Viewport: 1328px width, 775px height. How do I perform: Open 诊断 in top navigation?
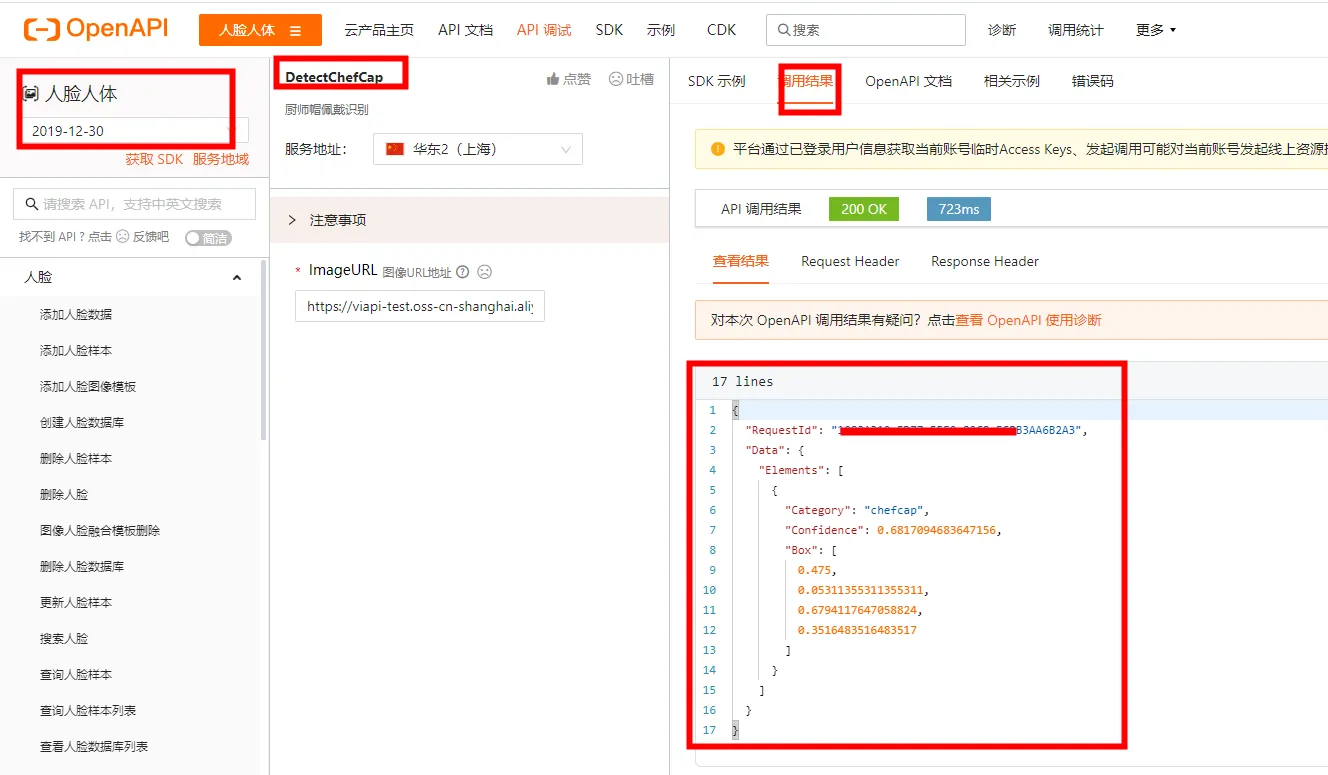[1002, 30]
